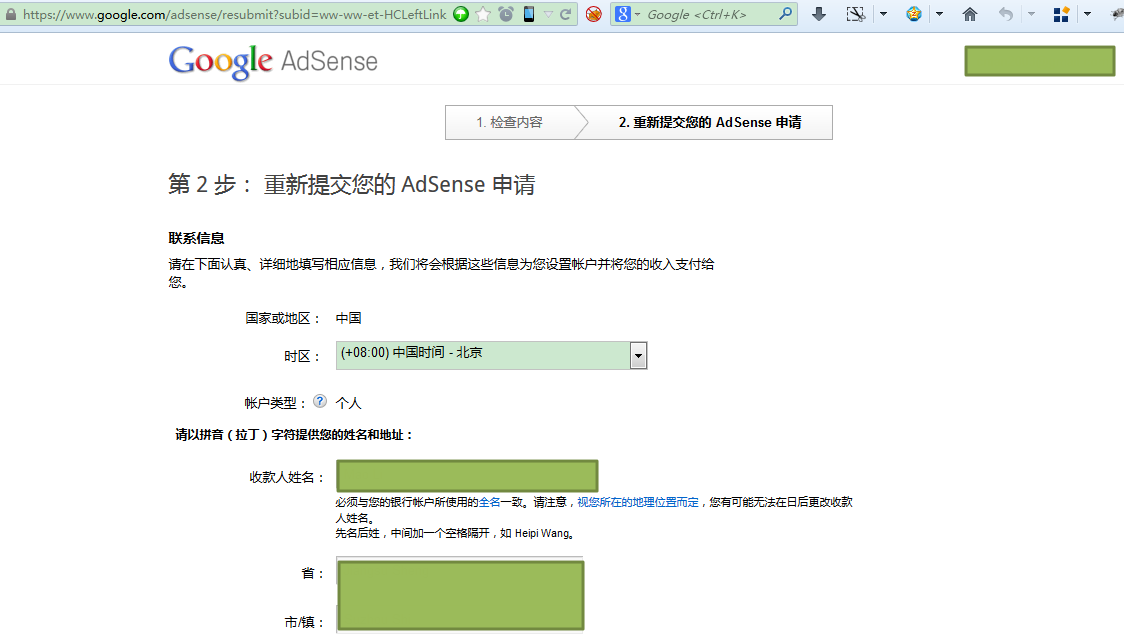Click the undo back-arrow toolbar icon

(x=1006, y=14)
